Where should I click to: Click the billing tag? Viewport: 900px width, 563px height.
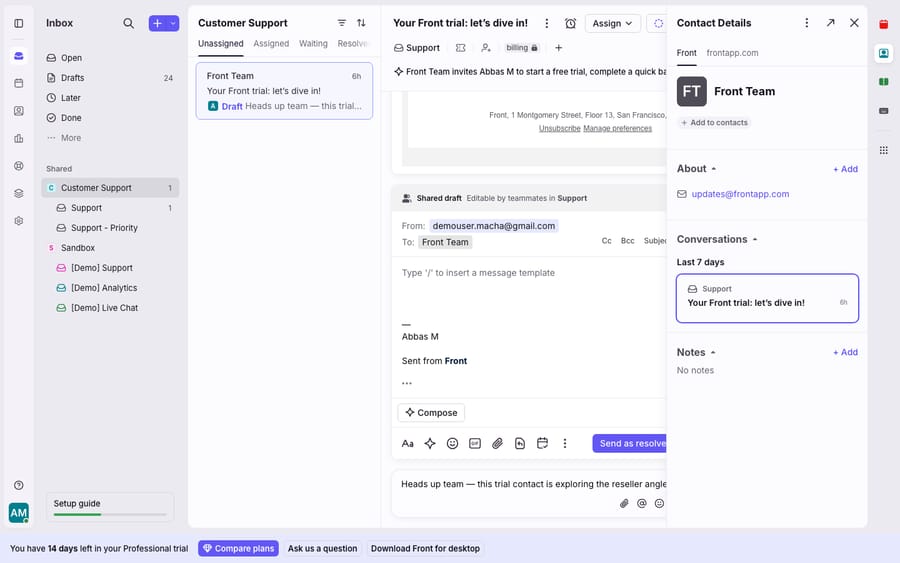point(522,48)
